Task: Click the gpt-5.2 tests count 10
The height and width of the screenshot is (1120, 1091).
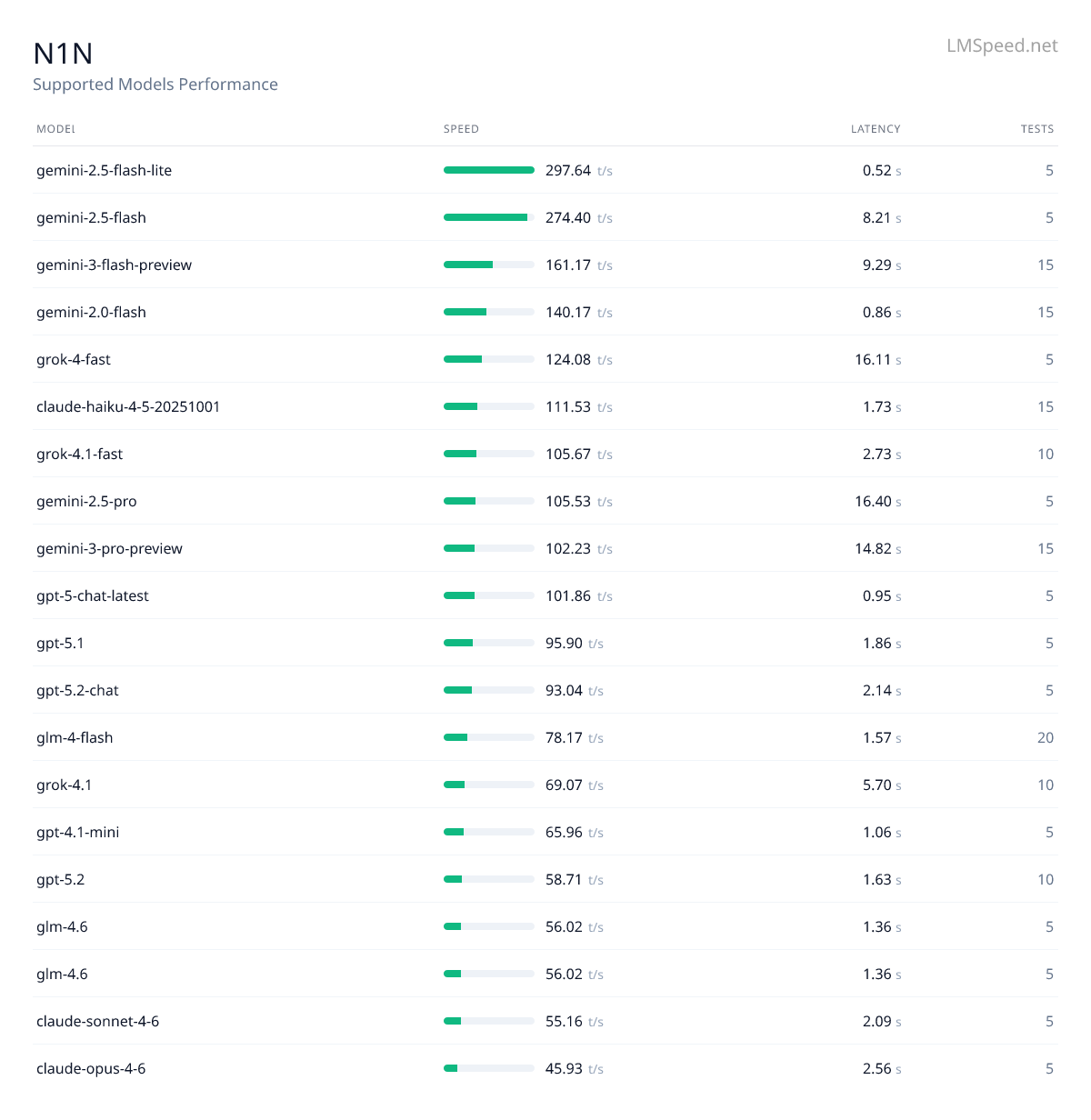Action: (x=1046, y=879)
